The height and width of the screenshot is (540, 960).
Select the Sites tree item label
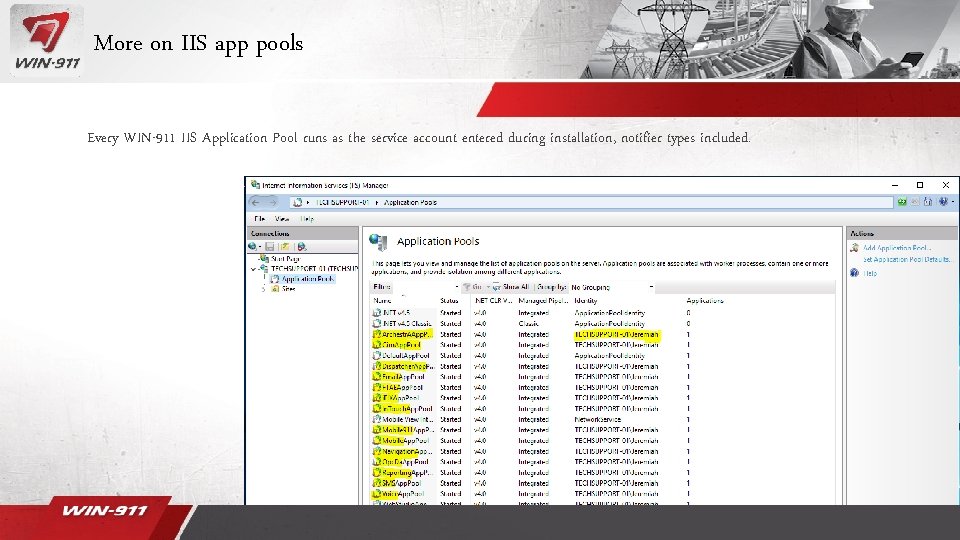coord(288,289)
